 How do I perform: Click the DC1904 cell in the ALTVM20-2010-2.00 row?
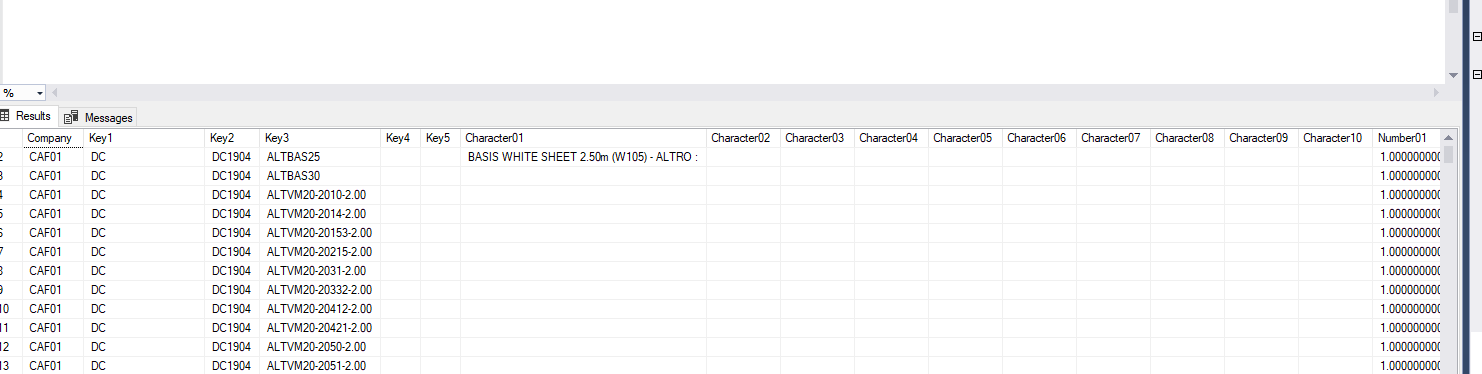(233, 195)
